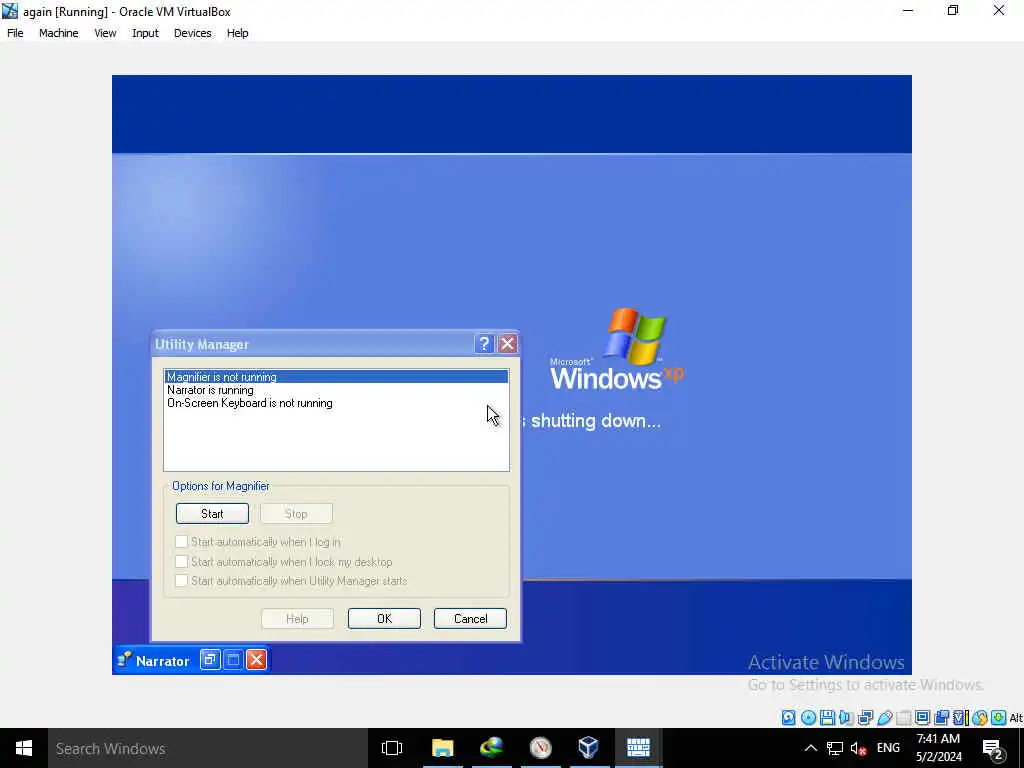The height and width of the screenshot is (768, 1024).
Task: Click the Narrator icon in its title bar
Action: [124, 660]
